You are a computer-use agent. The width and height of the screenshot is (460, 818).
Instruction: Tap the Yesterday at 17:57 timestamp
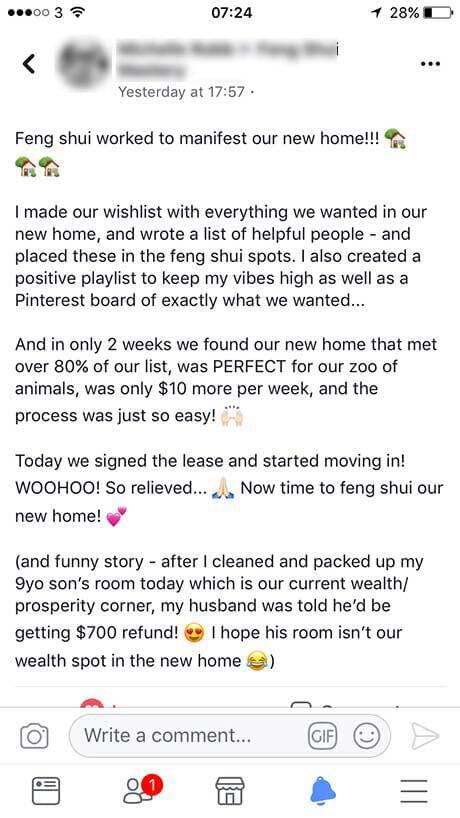[181, 92]
